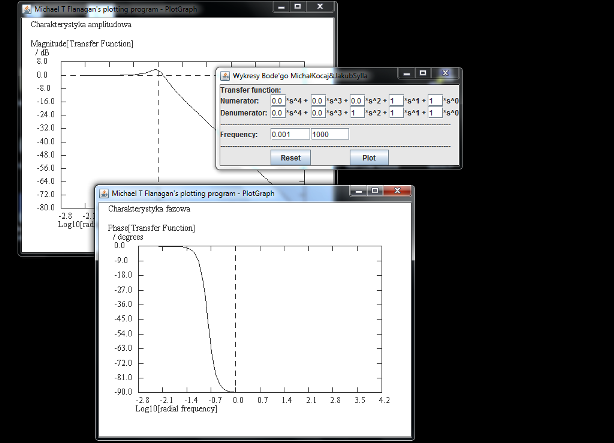
Task: Click the 'Charakterystyka fazowa' heading
Action: [149, 209]
